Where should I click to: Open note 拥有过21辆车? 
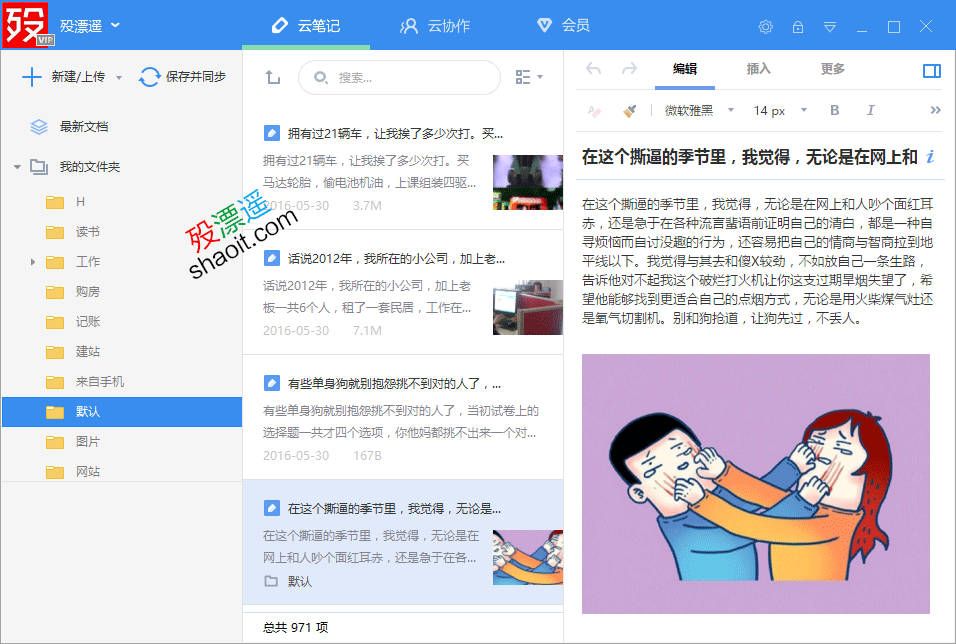pos(402,168)
